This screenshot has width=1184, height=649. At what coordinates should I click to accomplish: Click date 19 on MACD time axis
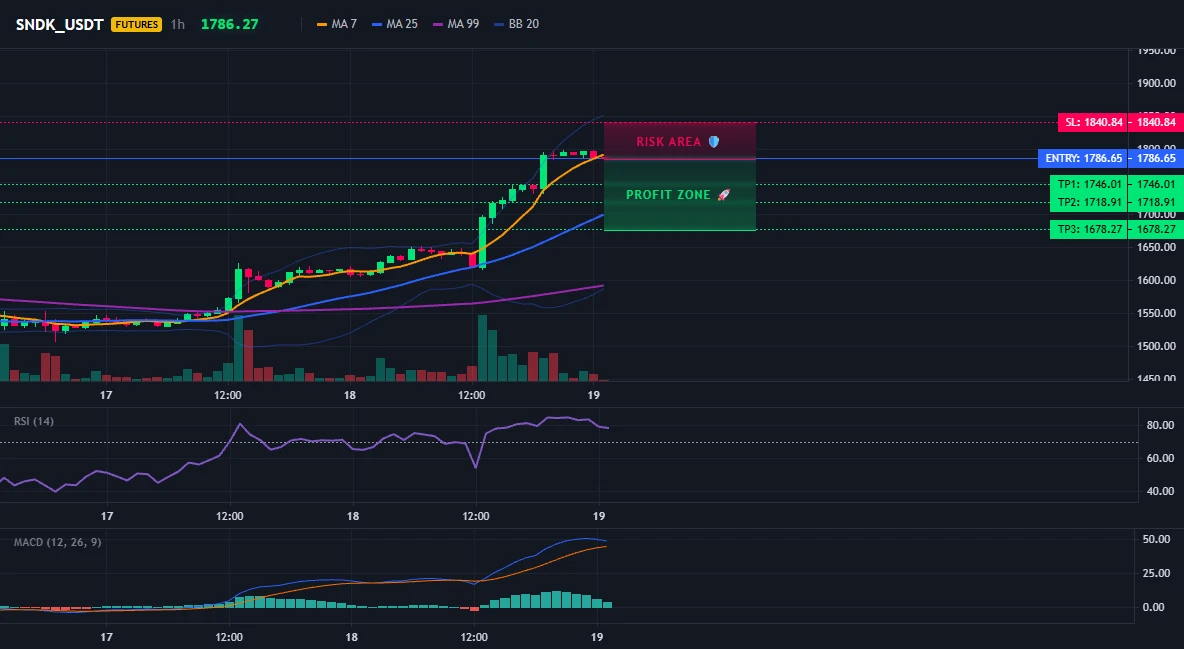click(x=597, y=637)
